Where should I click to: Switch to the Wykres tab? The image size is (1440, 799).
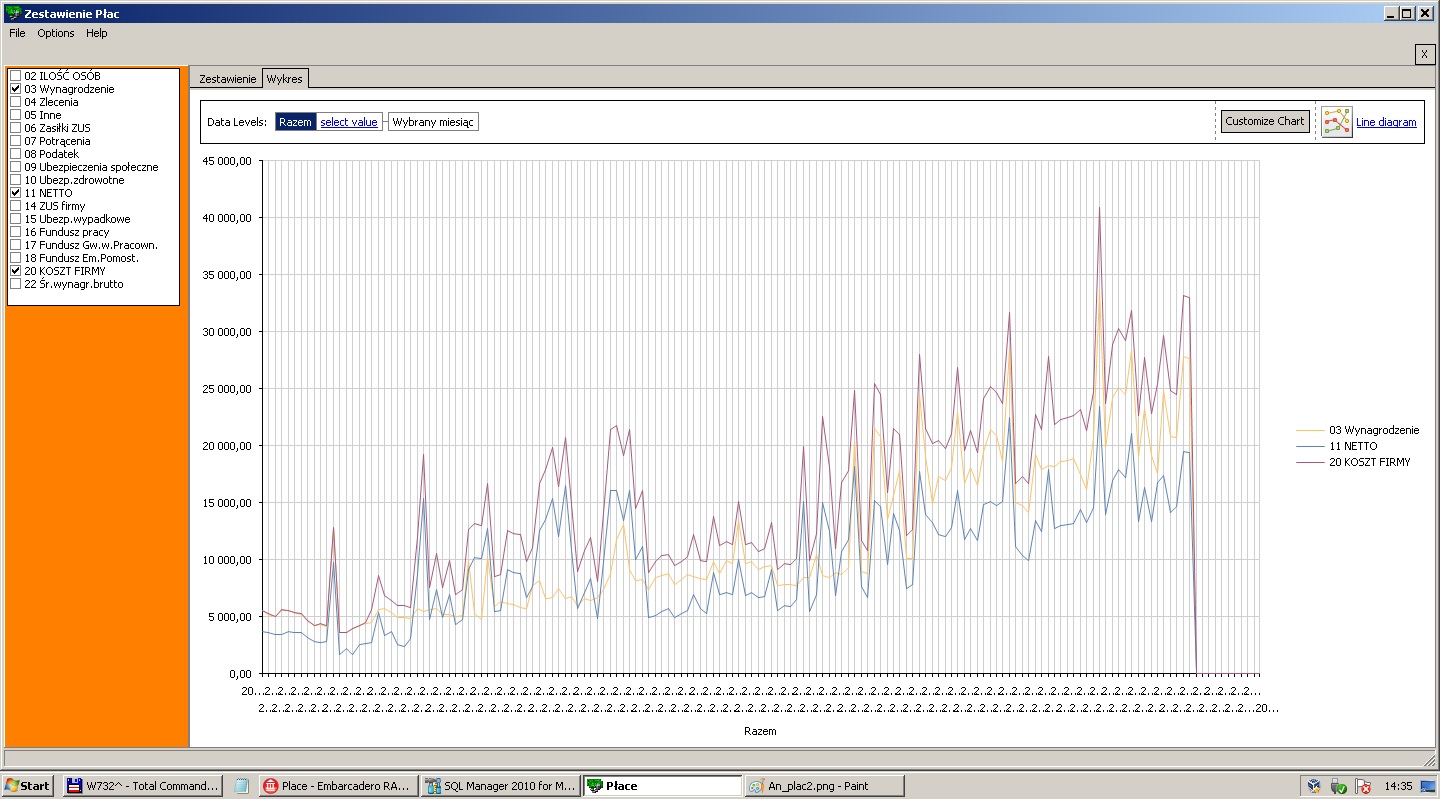[286, 78]
